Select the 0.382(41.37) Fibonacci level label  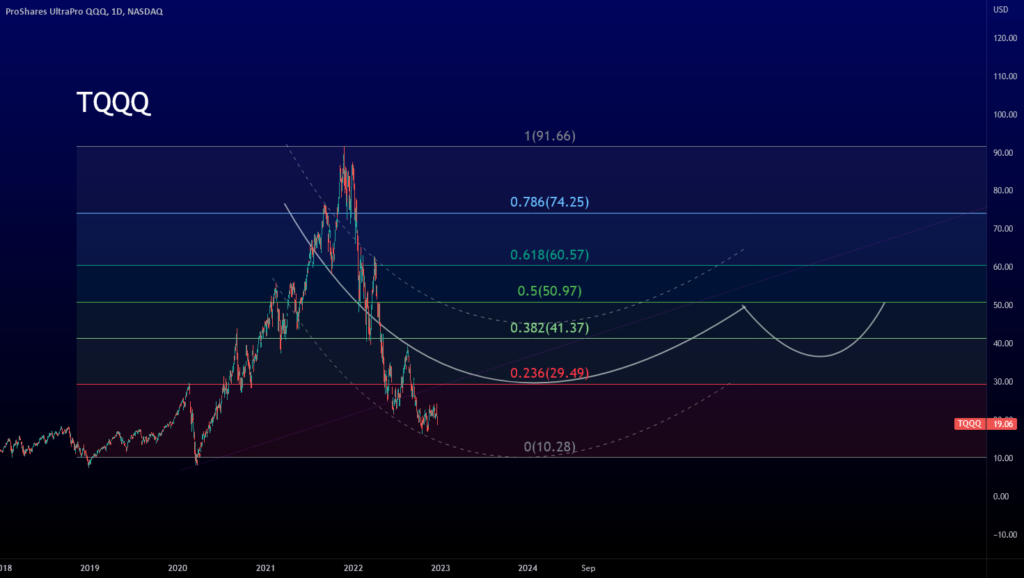549,328
